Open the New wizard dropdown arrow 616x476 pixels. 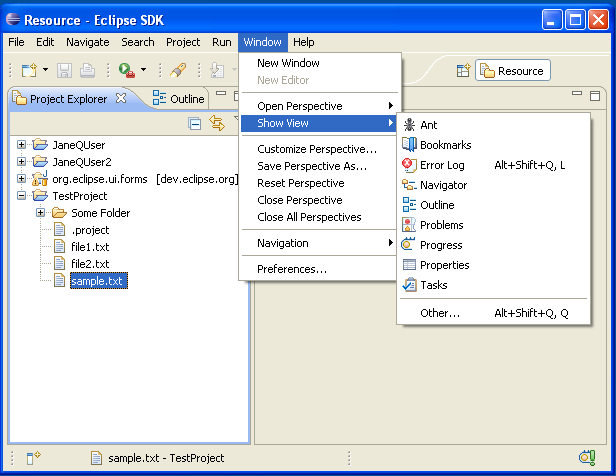(x=45, y=70)
